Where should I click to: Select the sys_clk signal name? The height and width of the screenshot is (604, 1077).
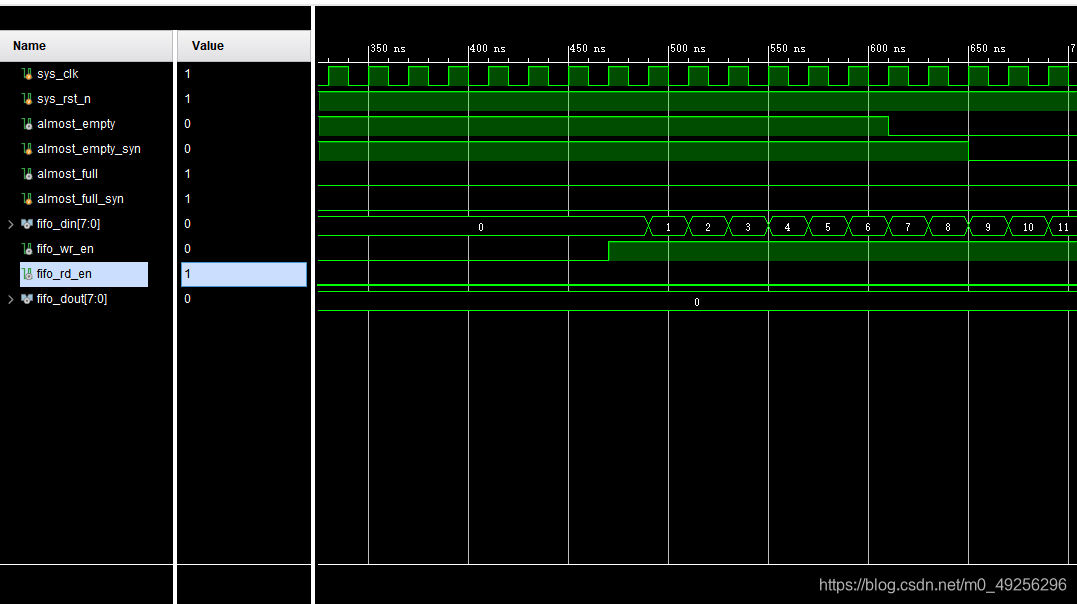[x=58, y=74]
